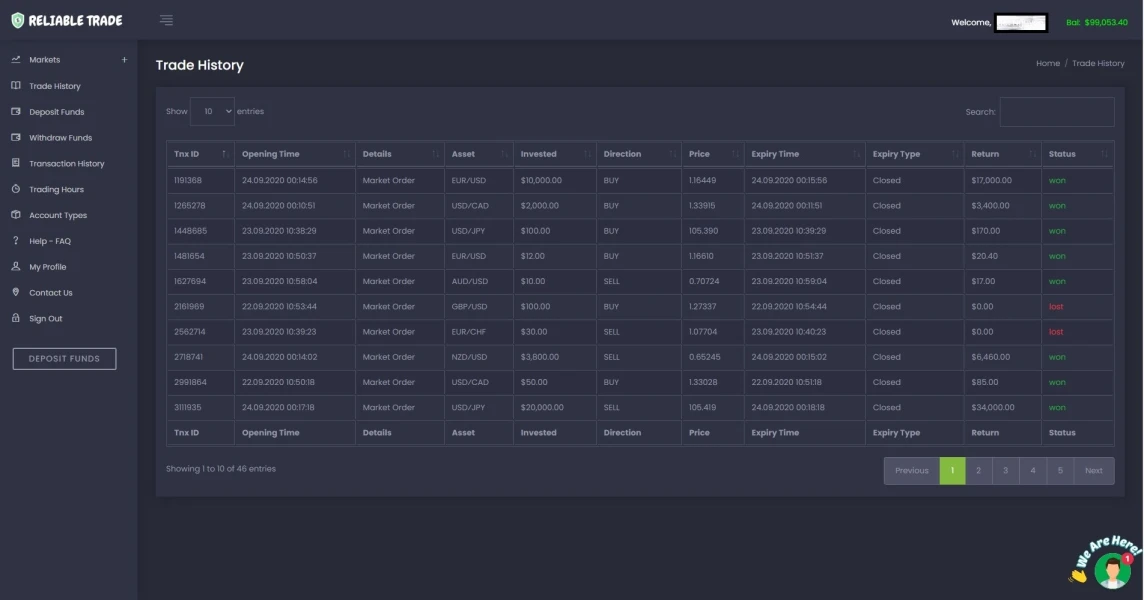
Task: Sort table by Invested column header
Action: [553, 154]
